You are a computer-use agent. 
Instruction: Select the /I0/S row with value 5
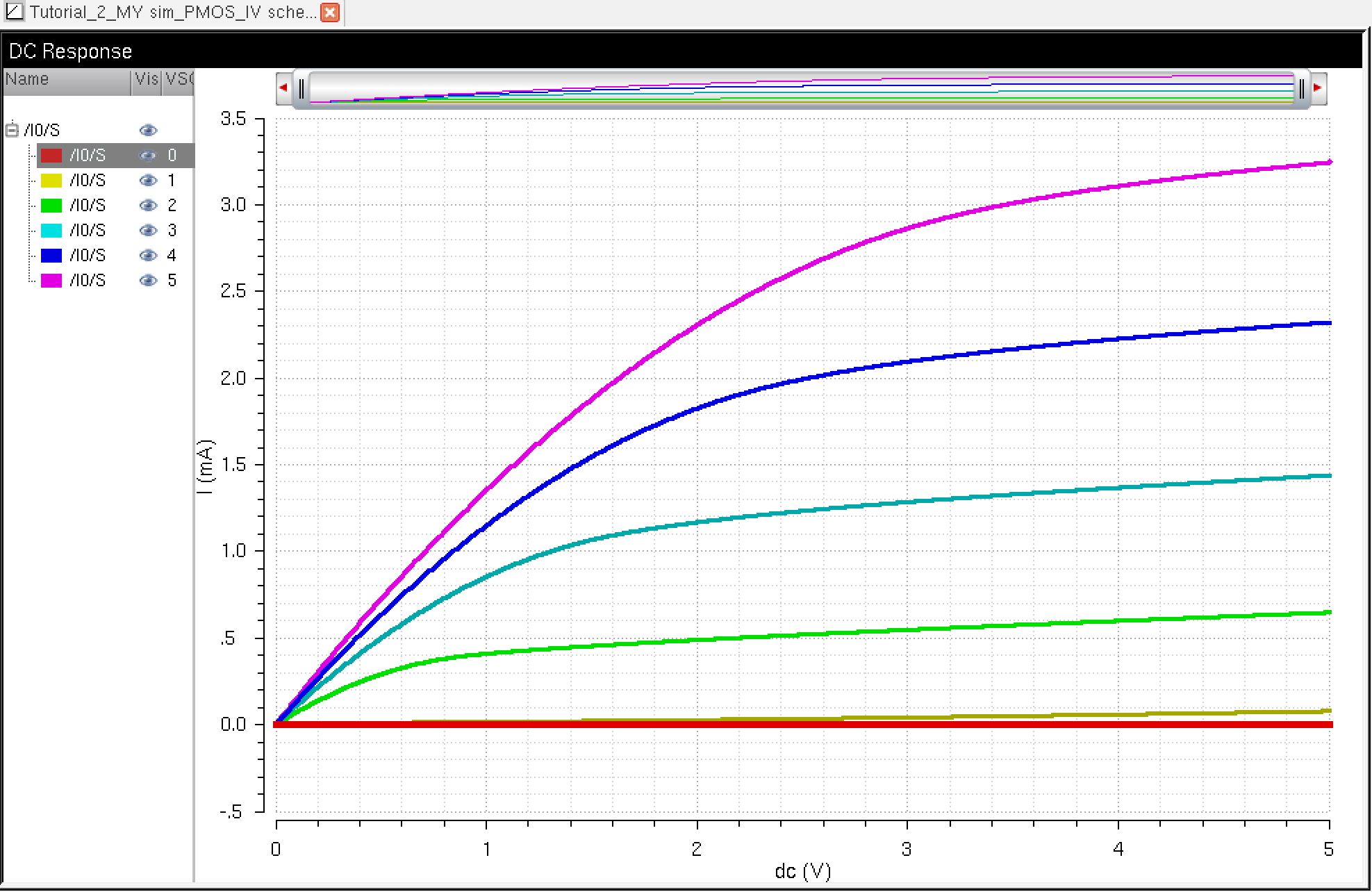coord(115,281)
